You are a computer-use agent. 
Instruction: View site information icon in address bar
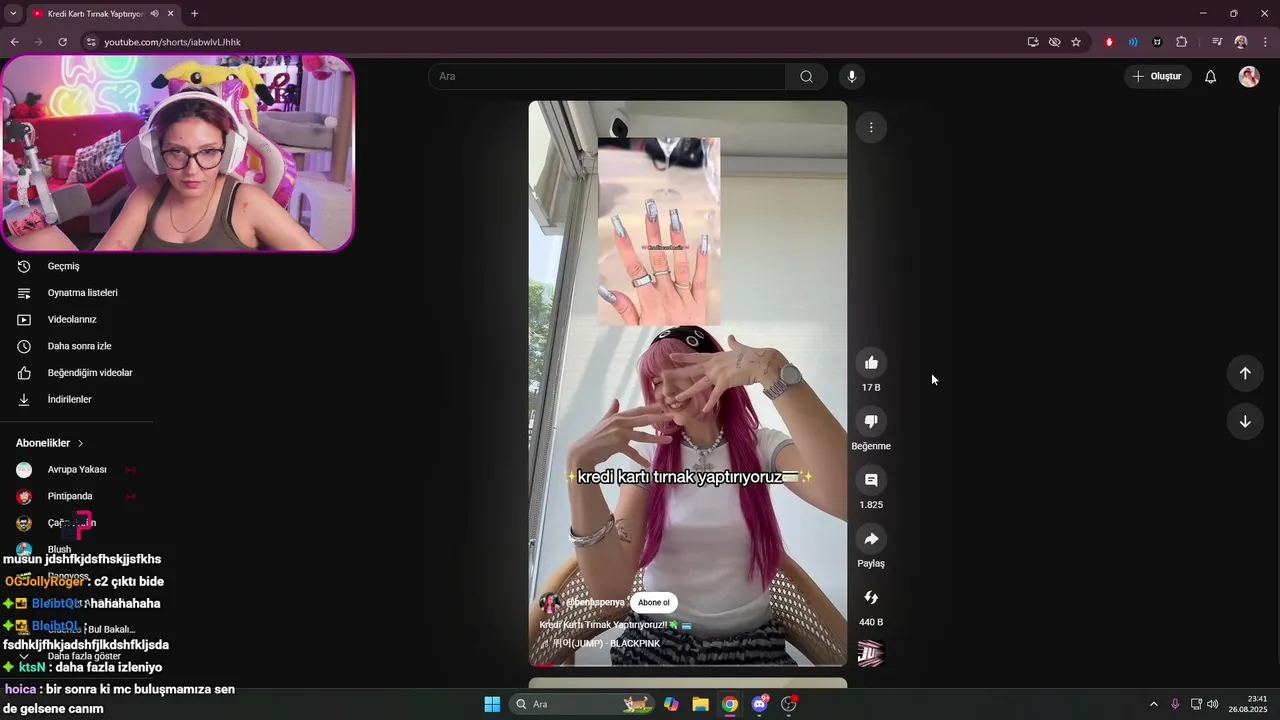click(x=91, y=42)
